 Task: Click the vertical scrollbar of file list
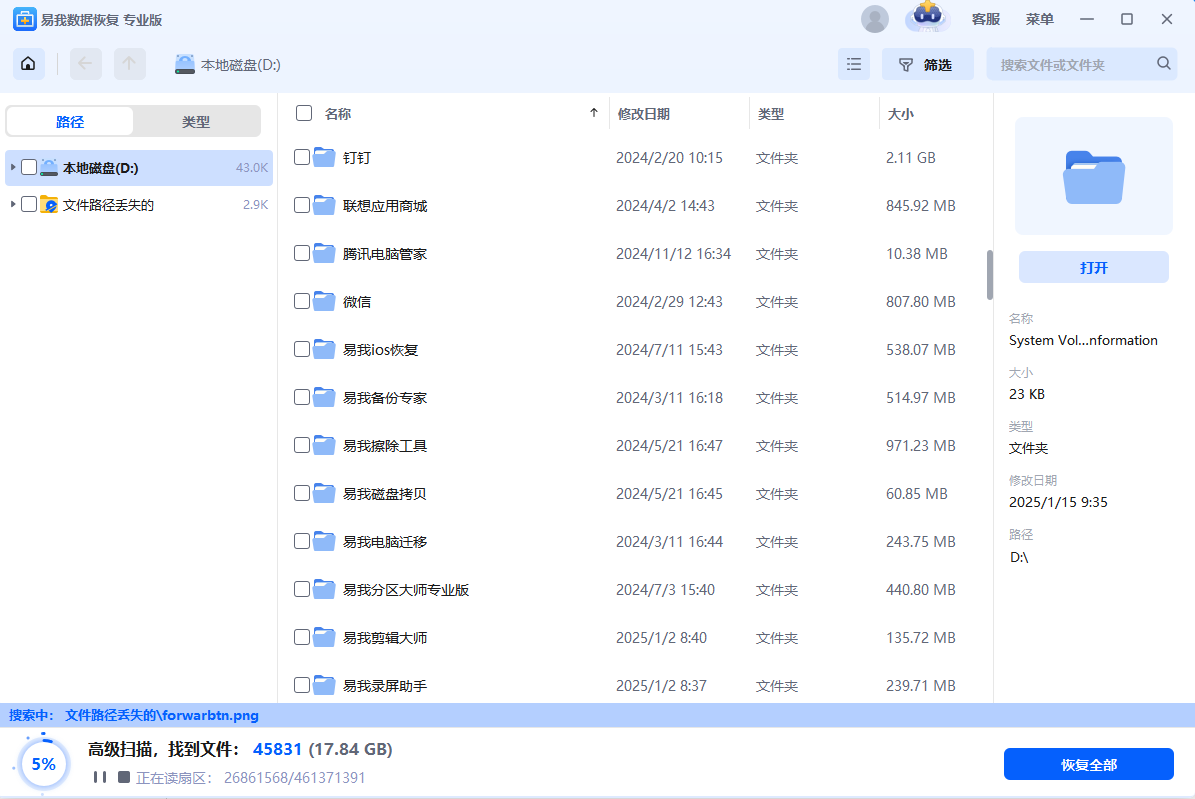989,275
